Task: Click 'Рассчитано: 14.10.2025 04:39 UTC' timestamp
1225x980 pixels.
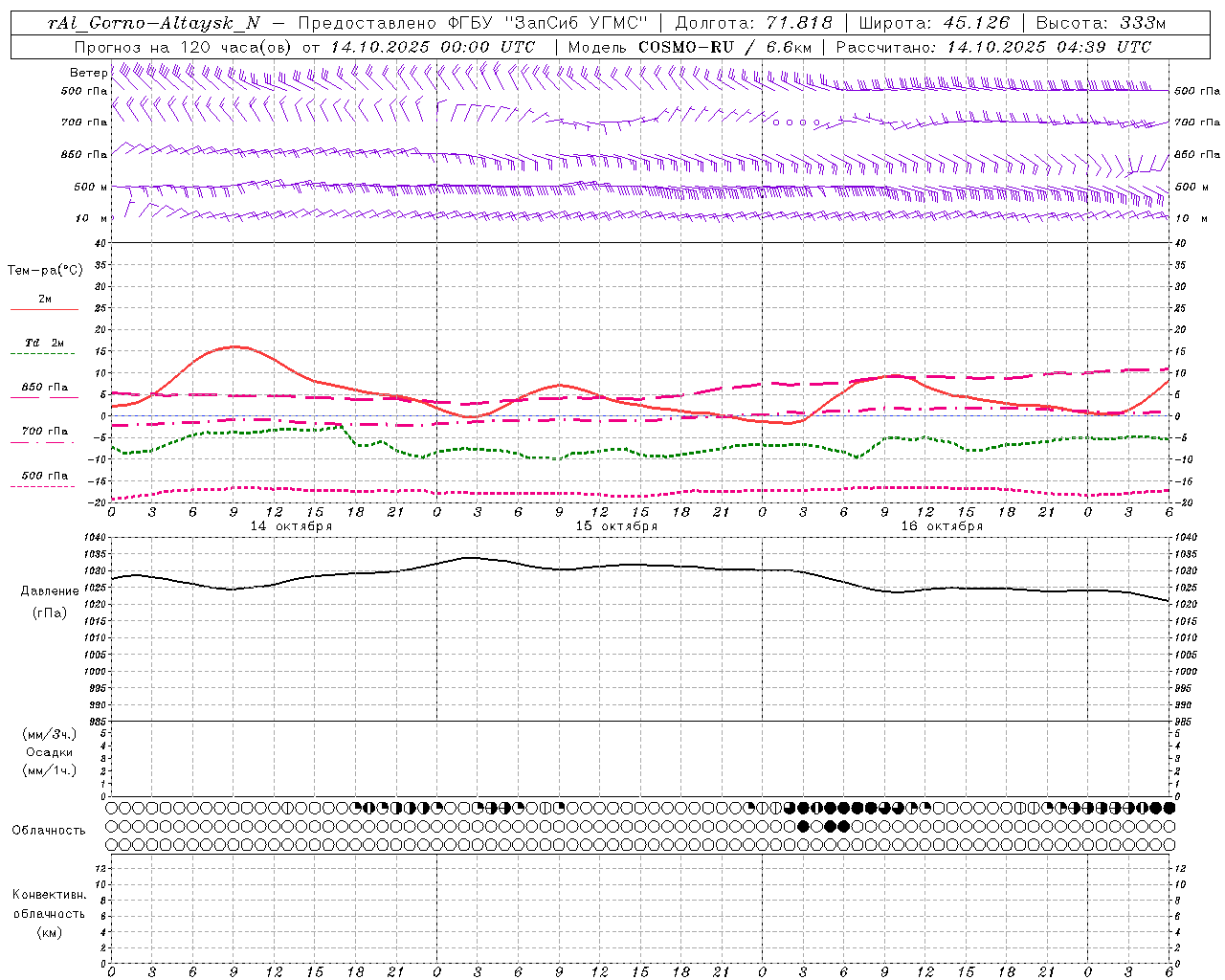Action: click(993, 47)
